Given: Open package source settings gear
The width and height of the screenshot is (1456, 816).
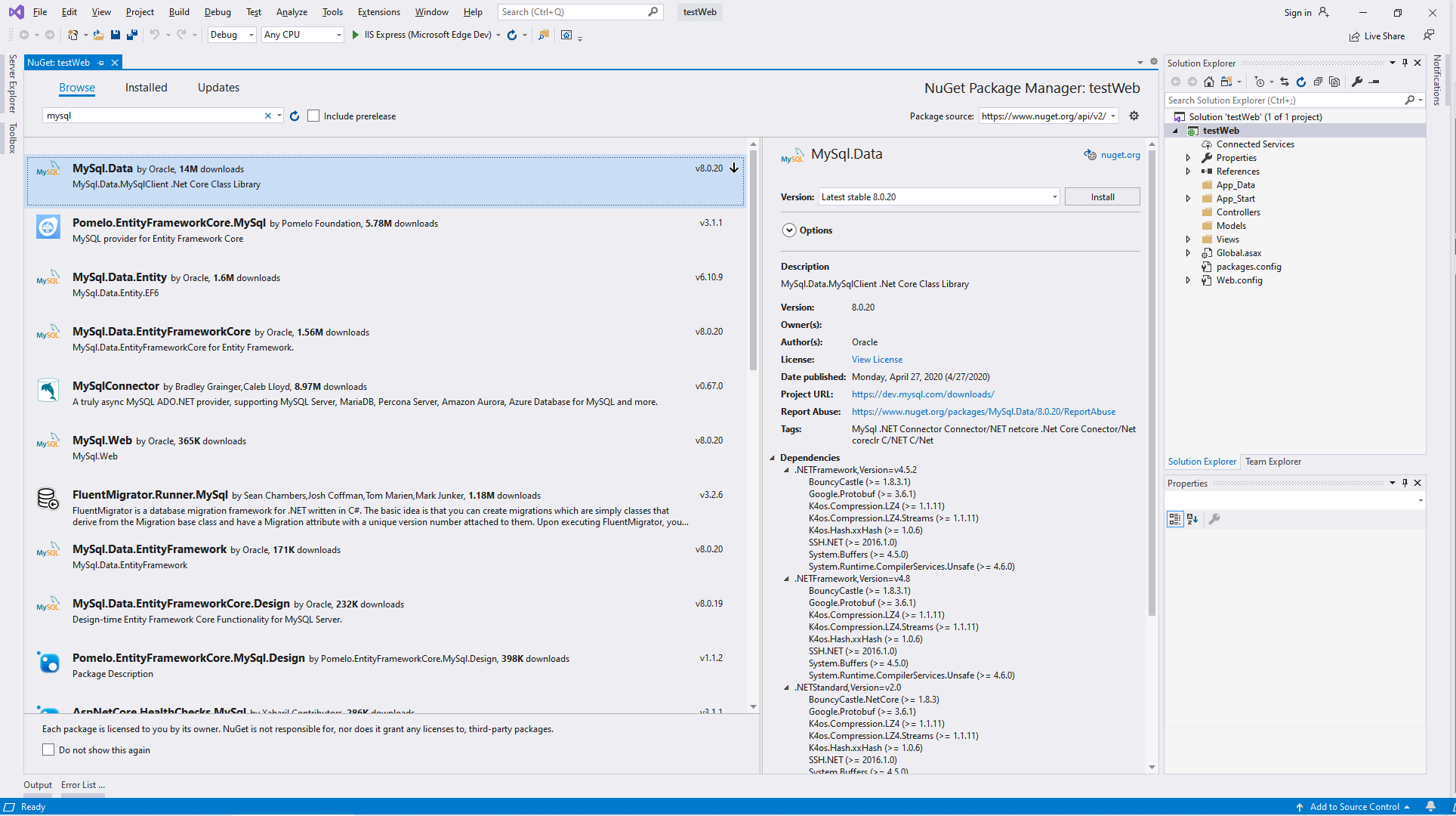Looking at the screenshot, I should coord(1134,116).
